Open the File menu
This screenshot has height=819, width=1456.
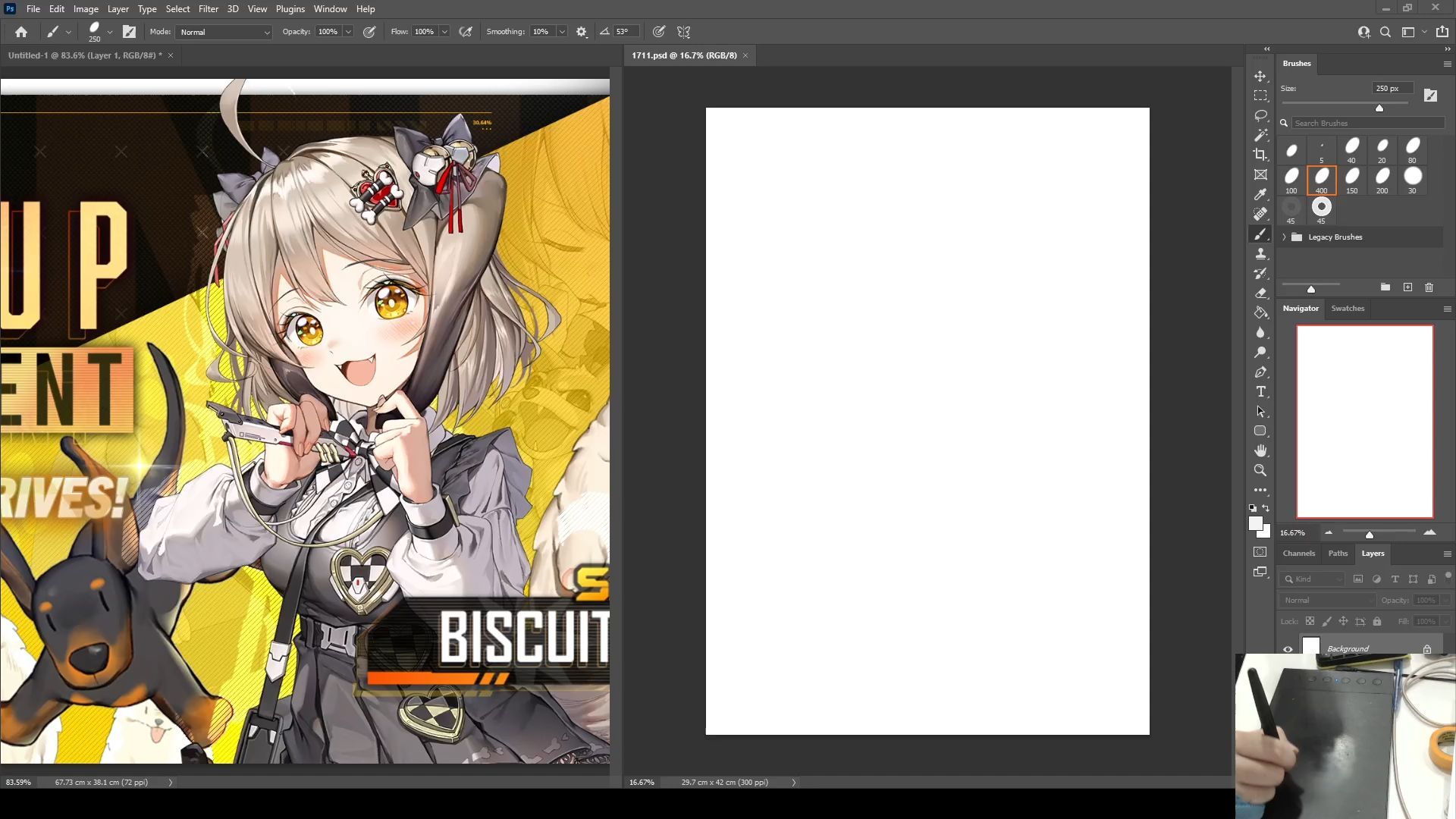click(x=33, y=9)
